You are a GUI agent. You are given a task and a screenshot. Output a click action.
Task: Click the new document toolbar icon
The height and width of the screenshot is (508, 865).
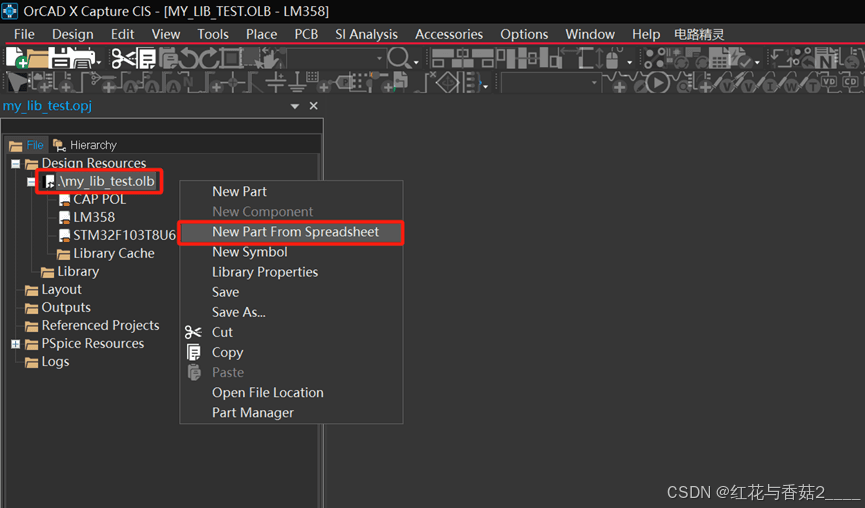[17, 57]
